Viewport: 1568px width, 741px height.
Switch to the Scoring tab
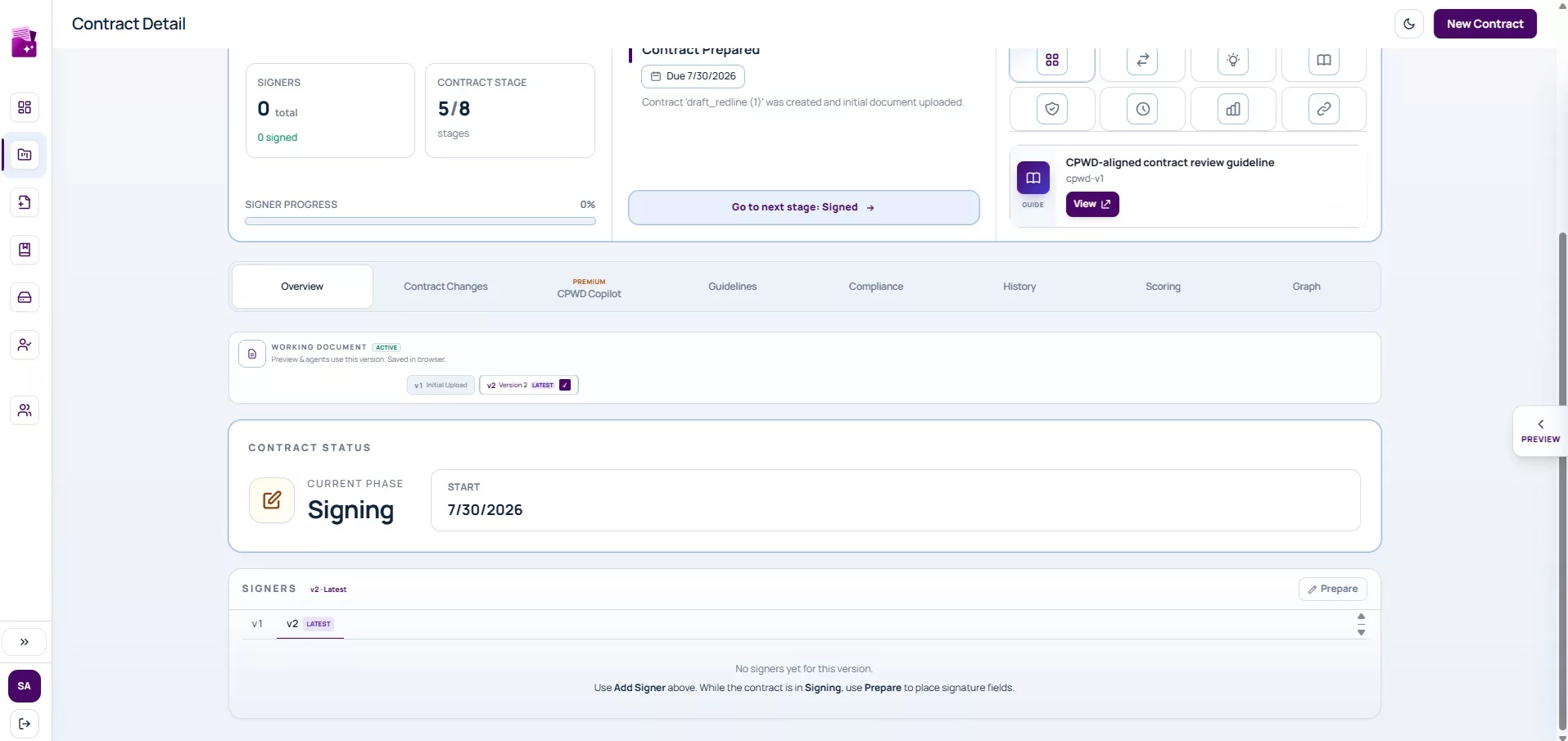[1163, 287]
